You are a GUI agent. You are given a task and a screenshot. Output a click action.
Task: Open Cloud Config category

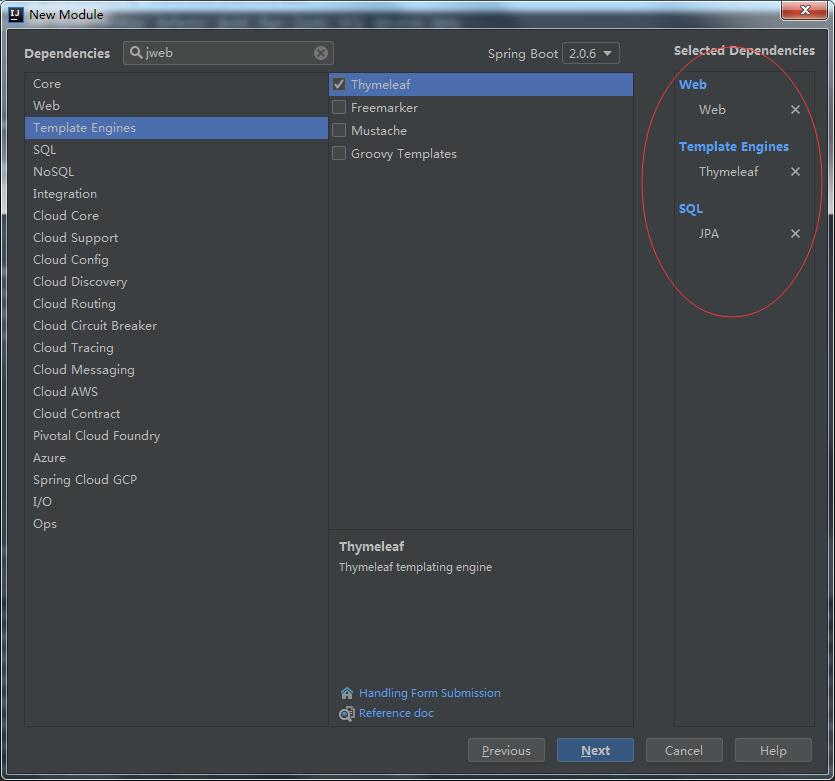(176, 260)
